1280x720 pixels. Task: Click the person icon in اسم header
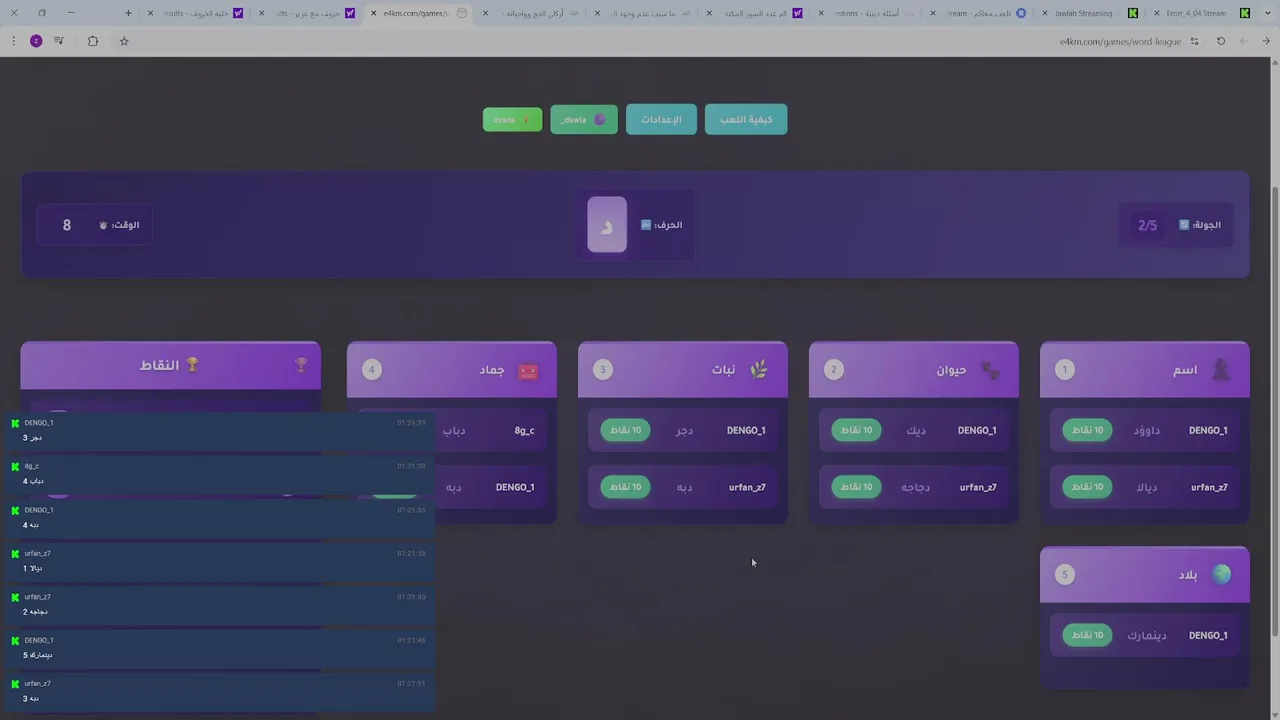click(1221, 370)
